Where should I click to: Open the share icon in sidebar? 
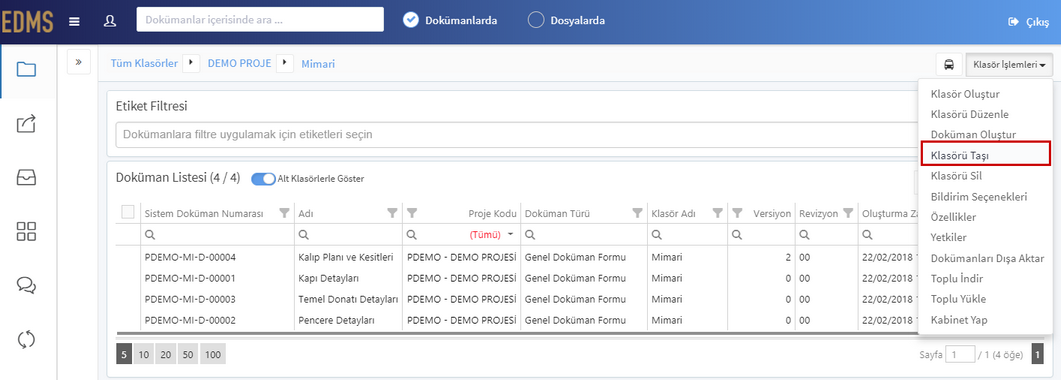(26, 124)
